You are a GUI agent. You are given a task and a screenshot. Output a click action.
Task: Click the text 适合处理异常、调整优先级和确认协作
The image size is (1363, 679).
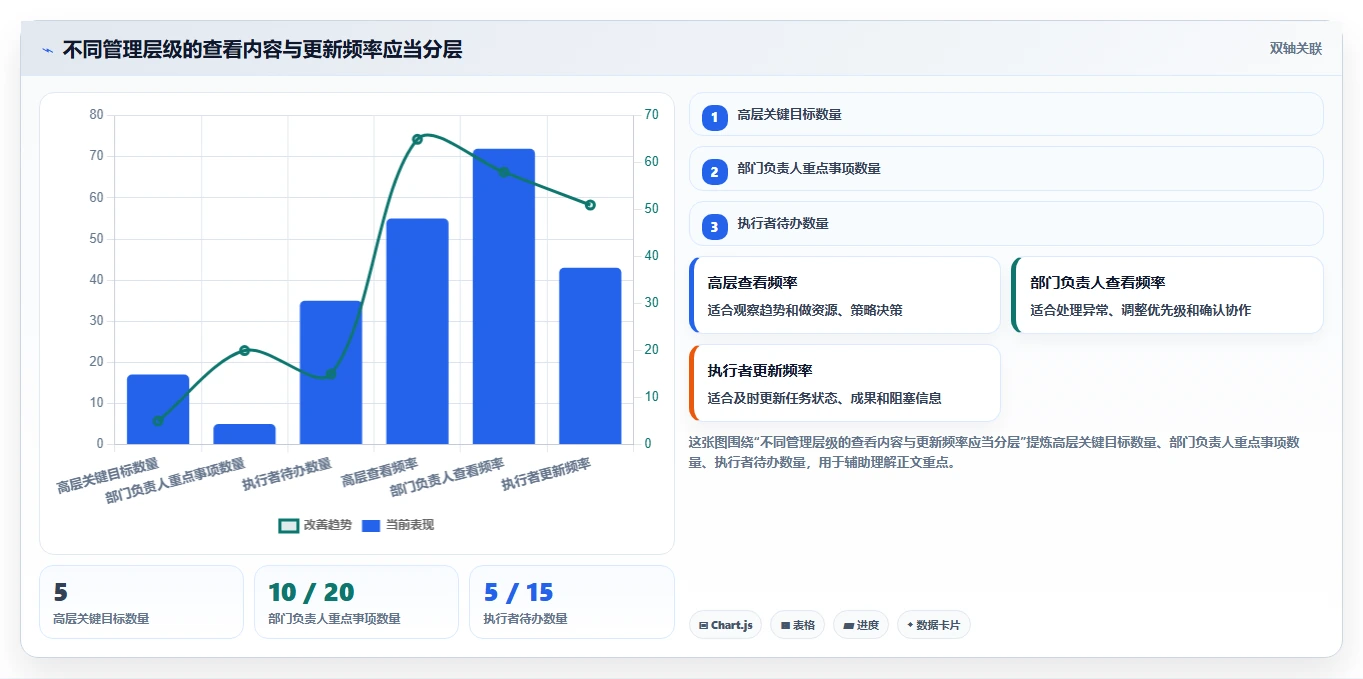(x=1140, y=310)
